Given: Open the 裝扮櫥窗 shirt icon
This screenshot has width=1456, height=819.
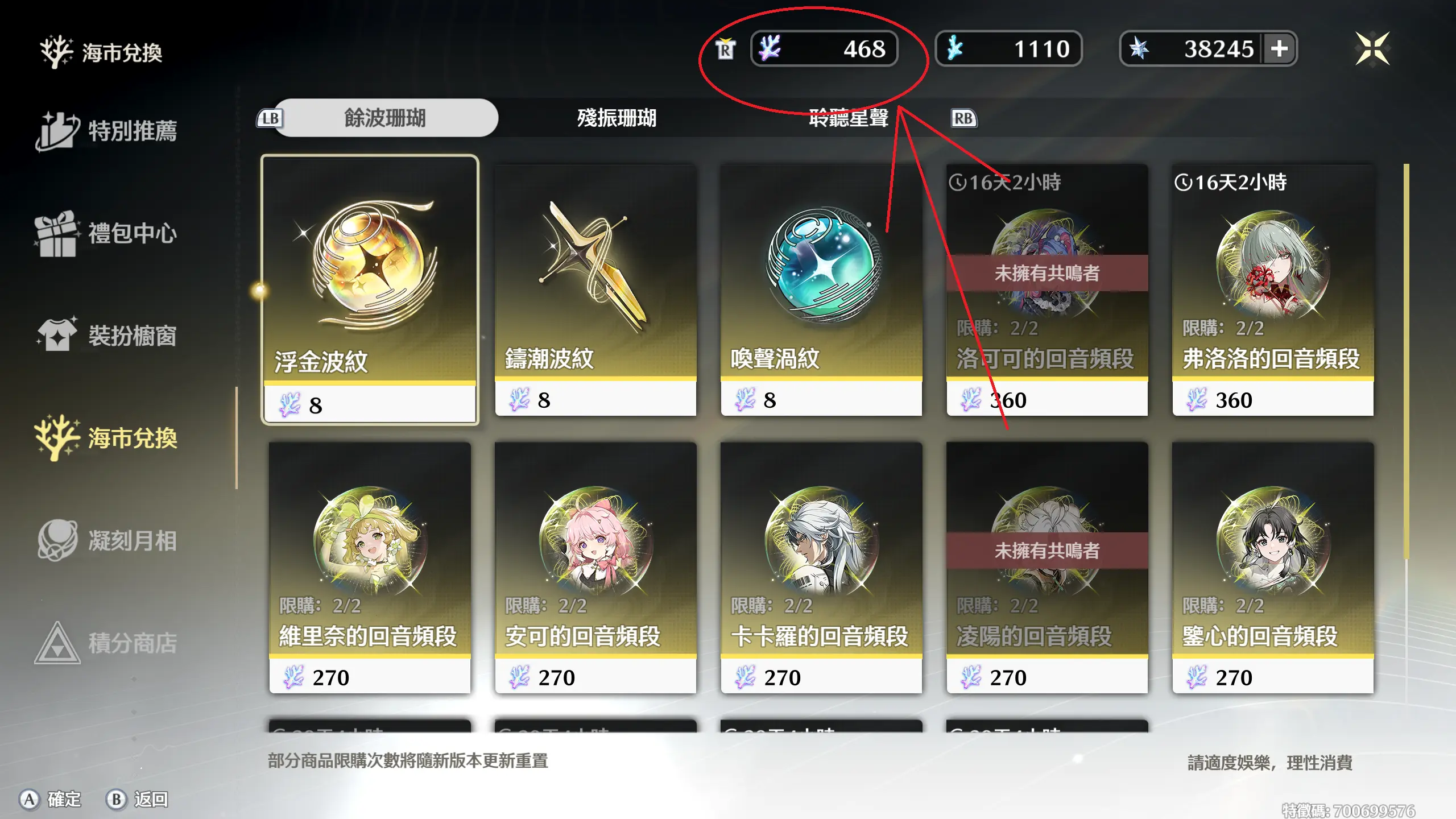Looking at the screenshot, I should click(57, 334).
